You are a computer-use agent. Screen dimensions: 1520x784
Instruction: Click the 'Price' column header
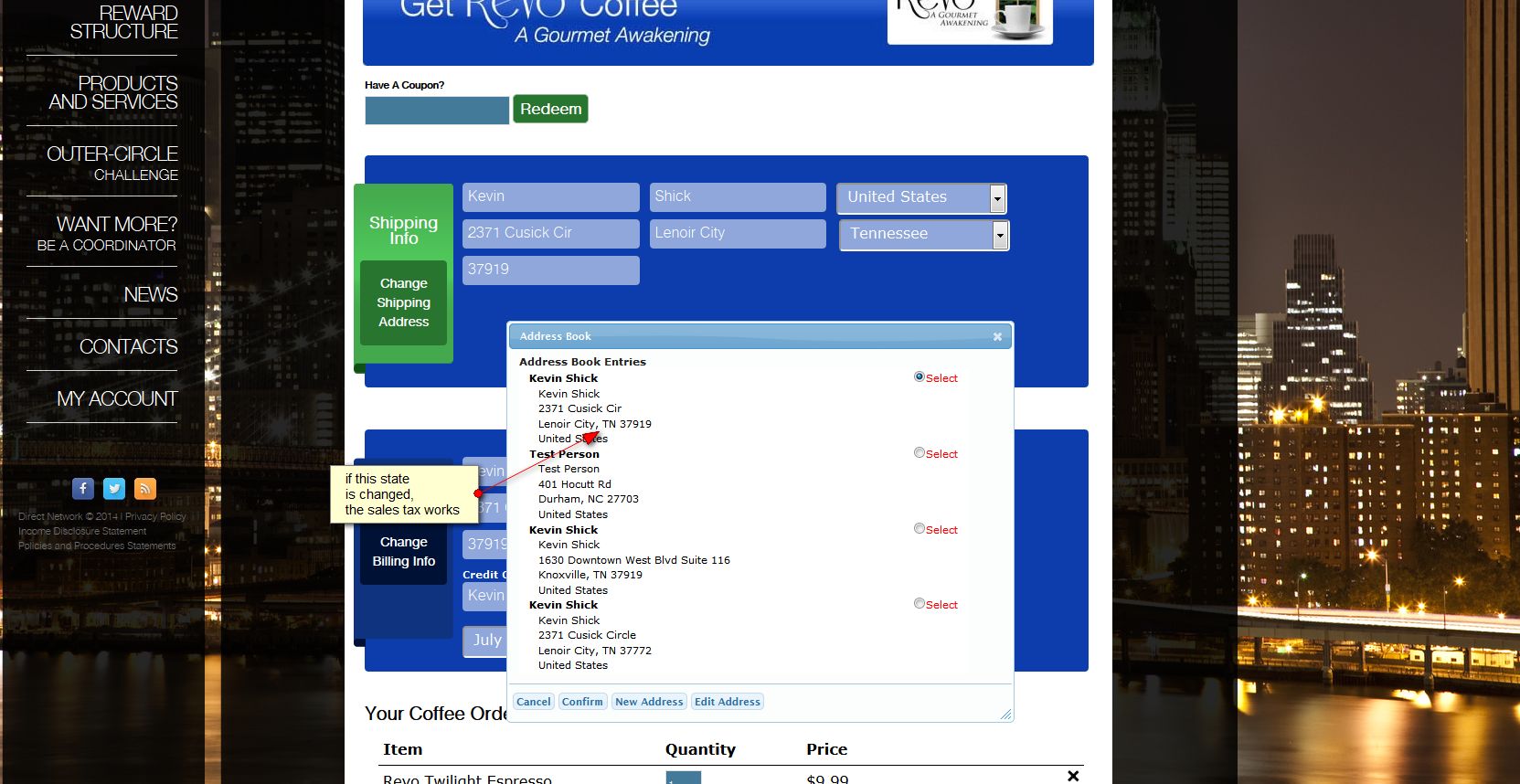point(826,749)
